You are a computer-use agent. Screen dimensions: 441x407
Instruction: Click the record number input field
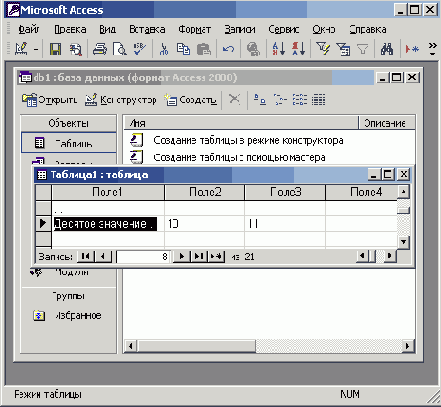tap(143, 257)
